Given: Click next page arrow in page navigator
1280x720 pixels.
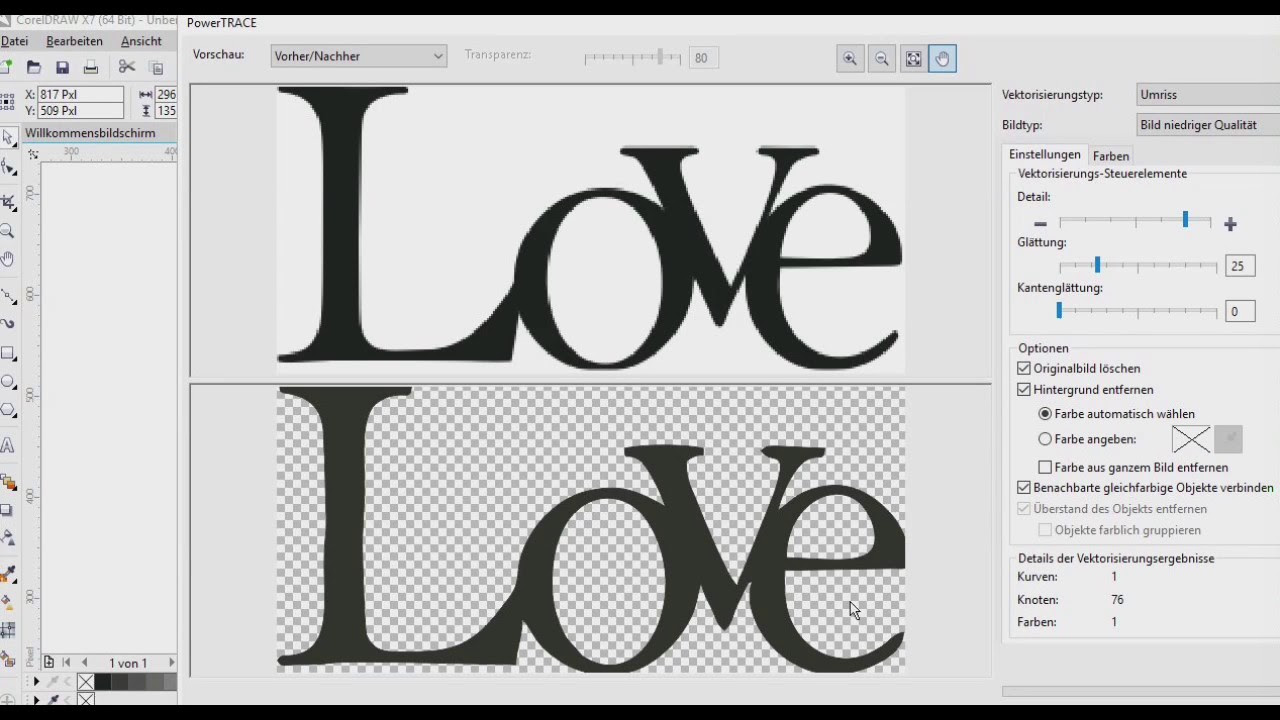Looking at the screenshot, I should pyautogui.click(x=171, y=662).
